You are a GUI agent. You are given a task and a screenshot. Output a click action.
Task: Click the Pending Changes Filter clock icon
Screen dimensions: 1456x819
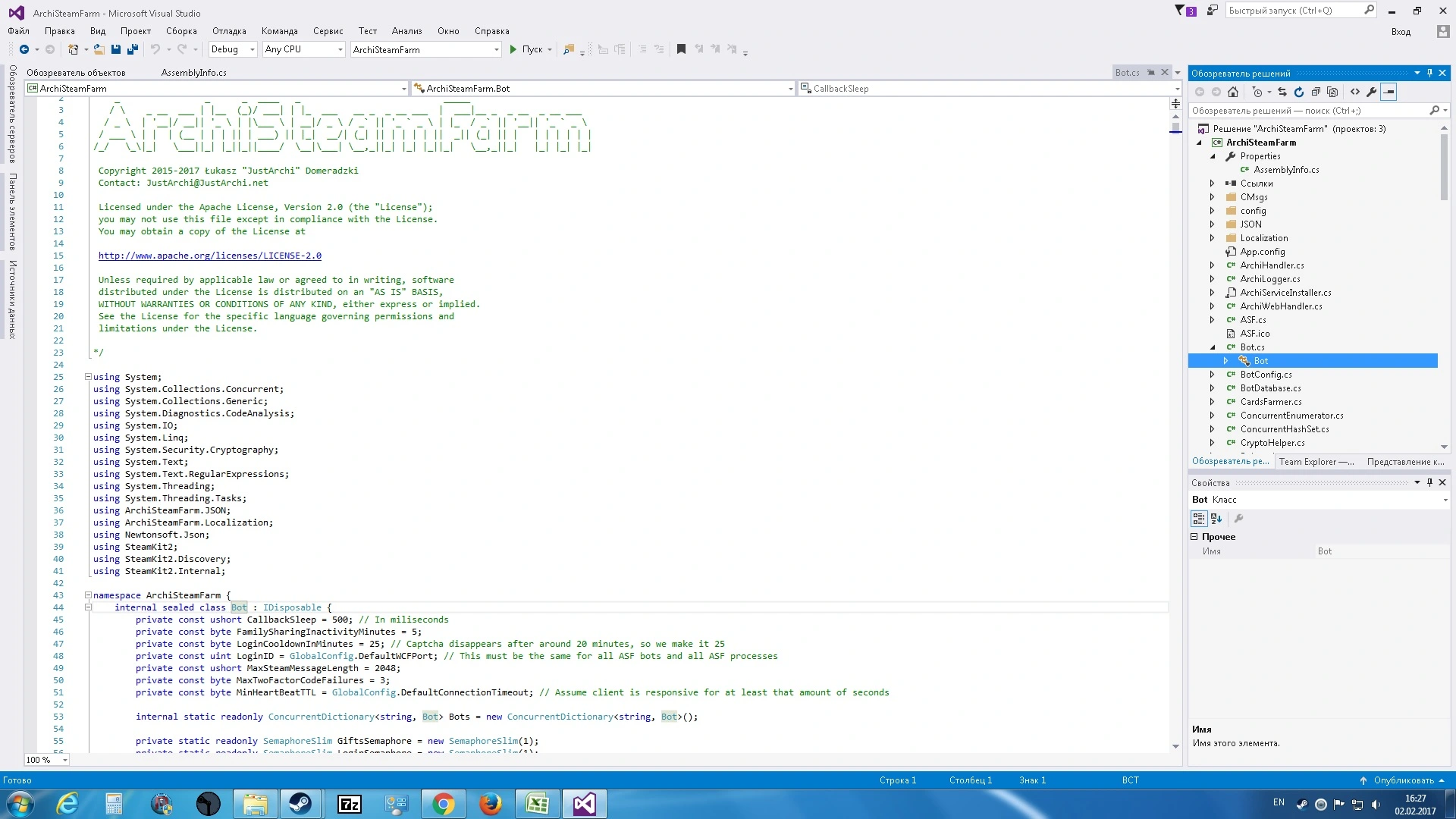(x=1257, y=92)
